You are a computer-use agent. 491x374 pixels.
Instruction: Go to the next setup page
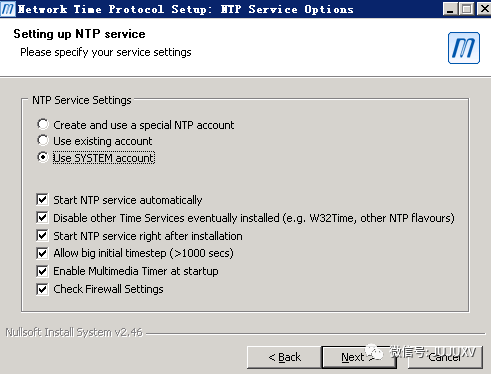coord(359,357)
